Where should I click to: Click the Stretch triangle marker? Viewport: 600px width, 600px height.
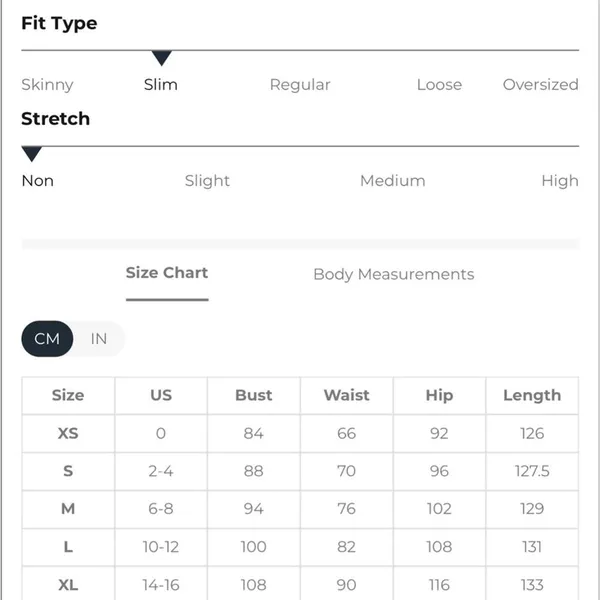[x=32, y=154]
